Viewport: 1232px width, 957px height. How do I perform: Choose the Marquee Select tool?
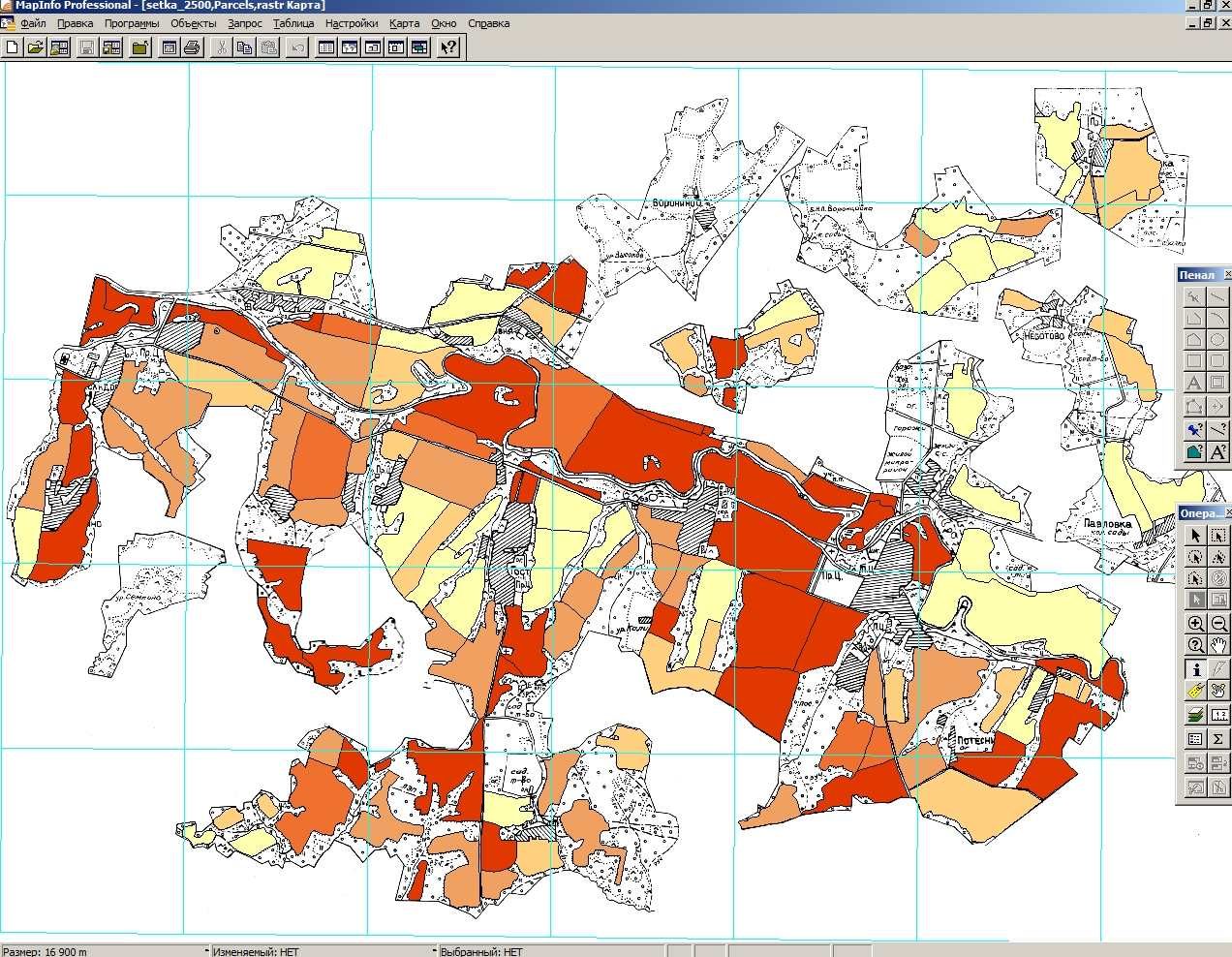tap(1218, 536)
